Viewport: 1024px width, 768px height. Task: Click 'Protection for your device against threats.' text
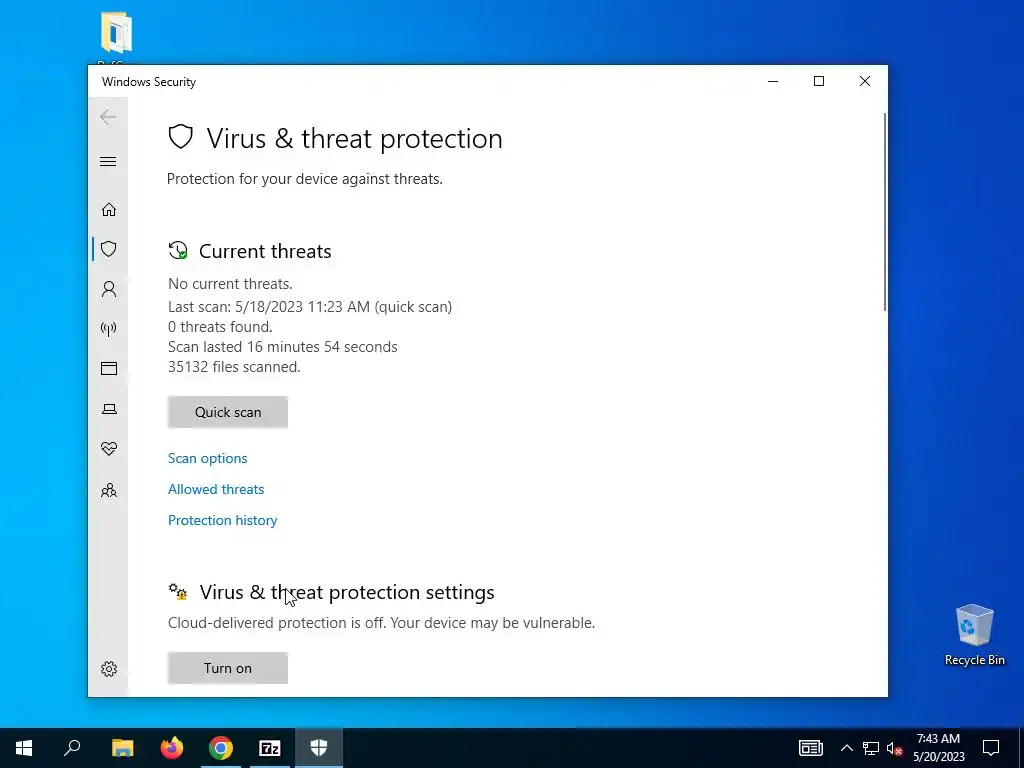(305, 179)
